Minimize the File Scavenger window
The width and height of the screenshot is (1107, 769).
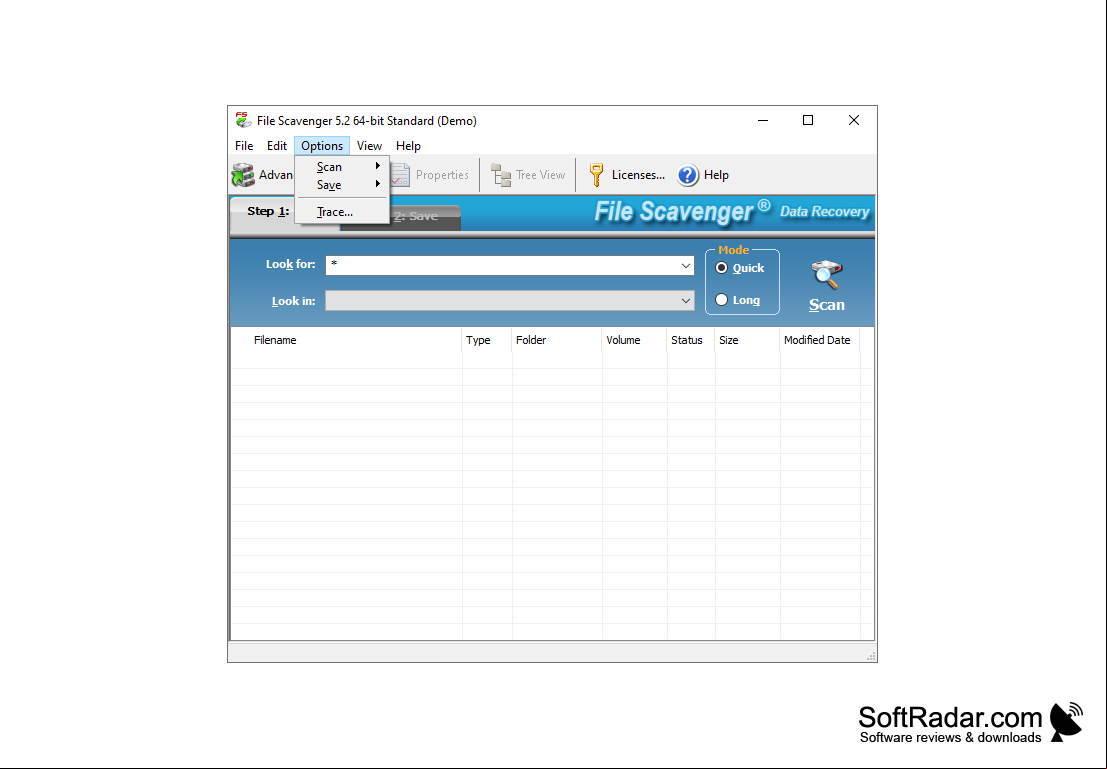pyautogui.click(x=762, y=121)
